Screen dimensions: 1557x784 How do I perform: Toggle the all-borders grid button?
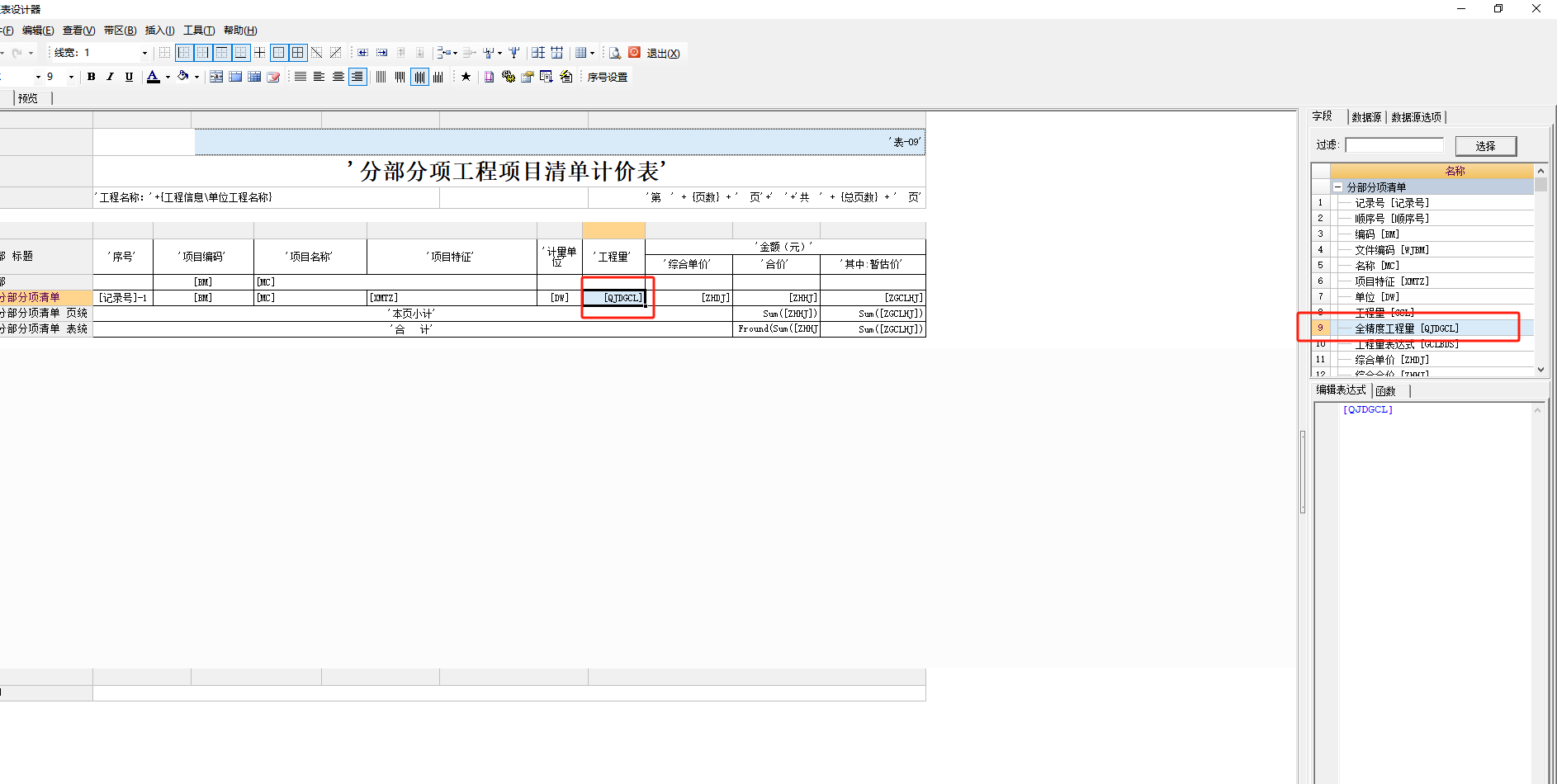(x=298, y=53)
